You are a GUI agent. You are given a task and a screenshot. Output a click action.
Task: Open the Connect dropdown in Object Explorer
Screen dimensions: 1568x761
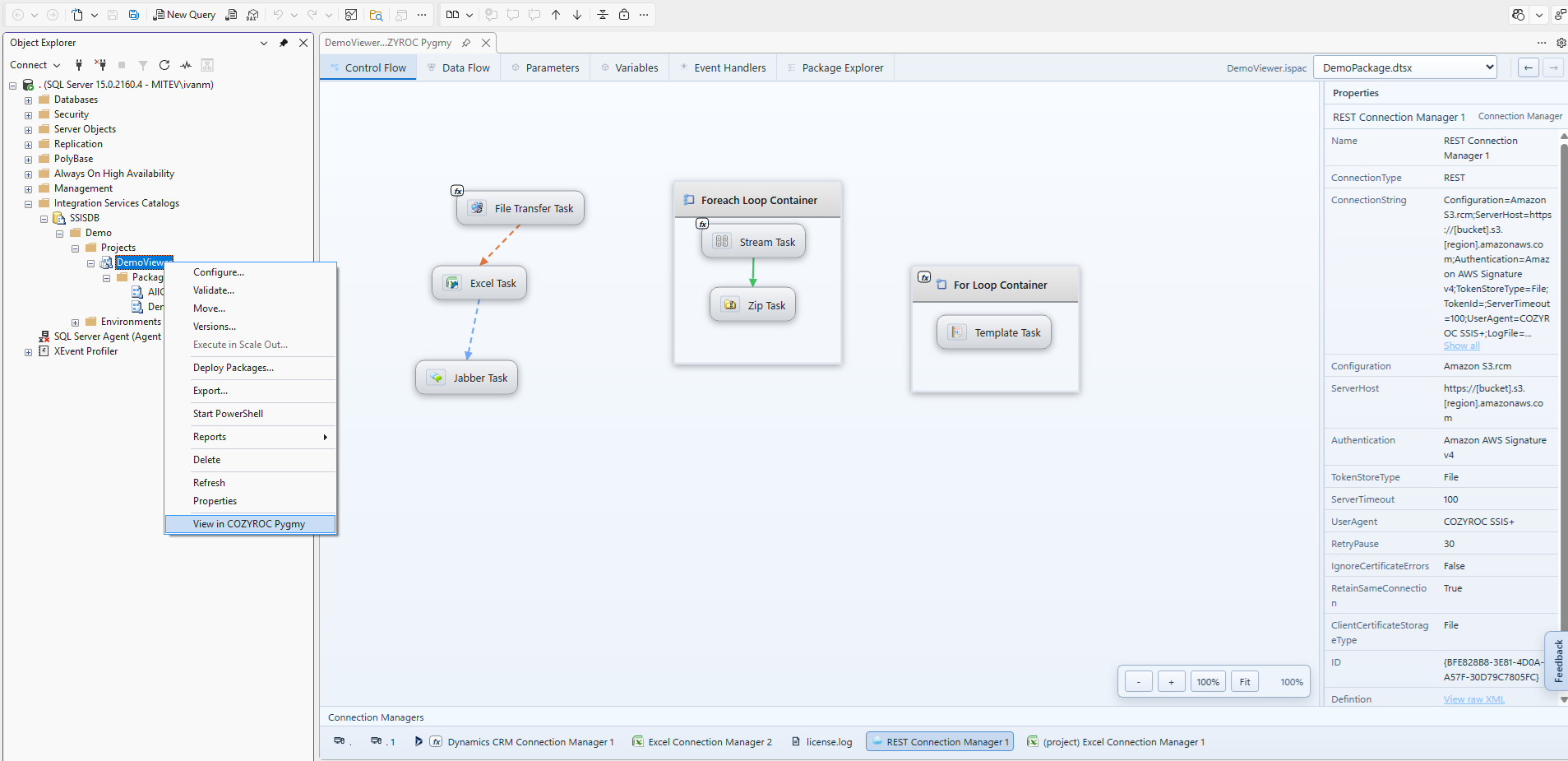coord(35,65)
